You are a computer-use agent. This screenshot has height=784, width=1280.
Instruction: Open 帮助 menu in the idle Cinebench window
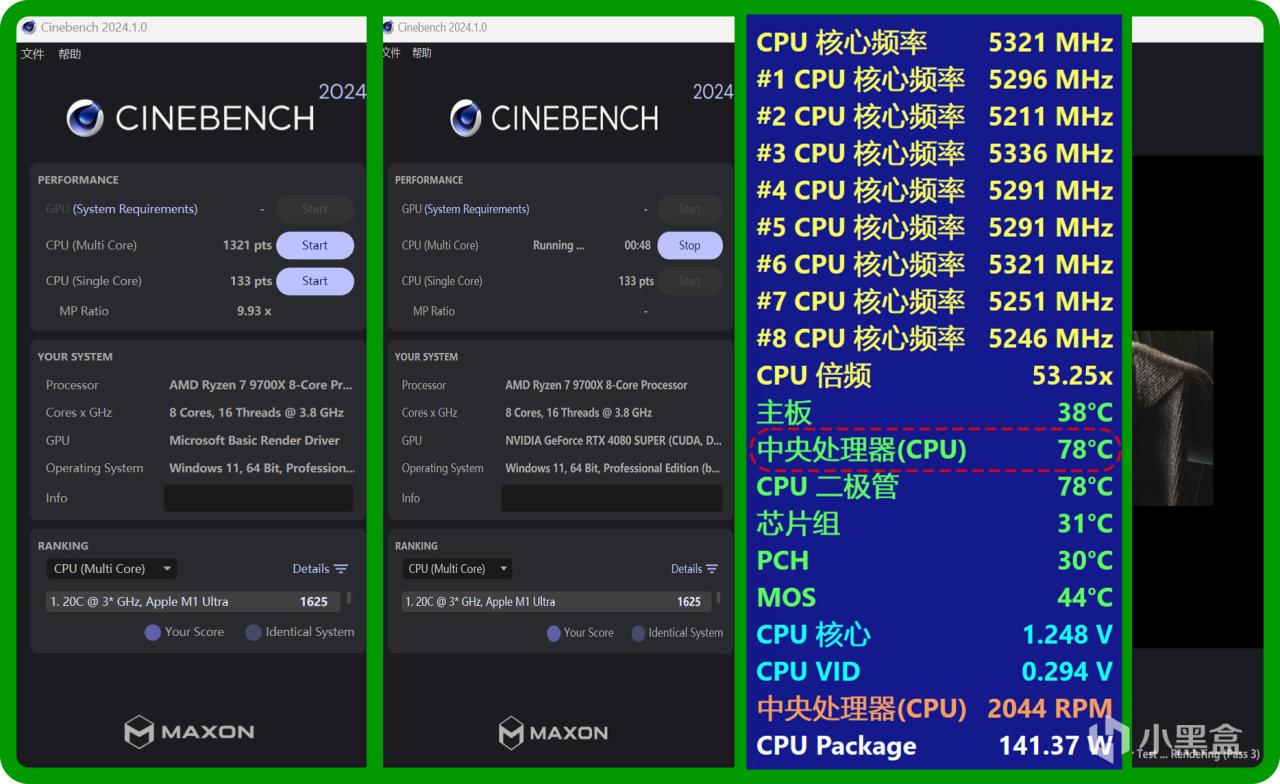click(x=70, y=54)
